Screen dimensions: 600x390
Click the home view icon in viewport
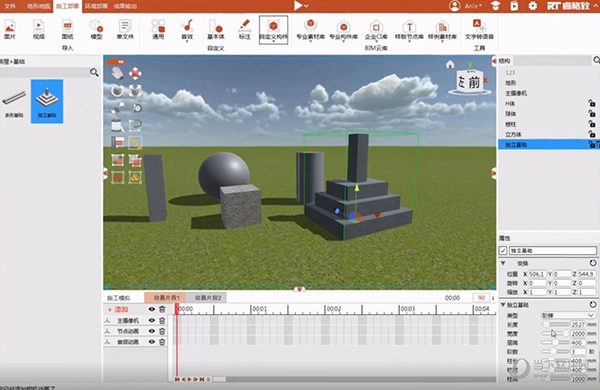(x=450, y=64)
